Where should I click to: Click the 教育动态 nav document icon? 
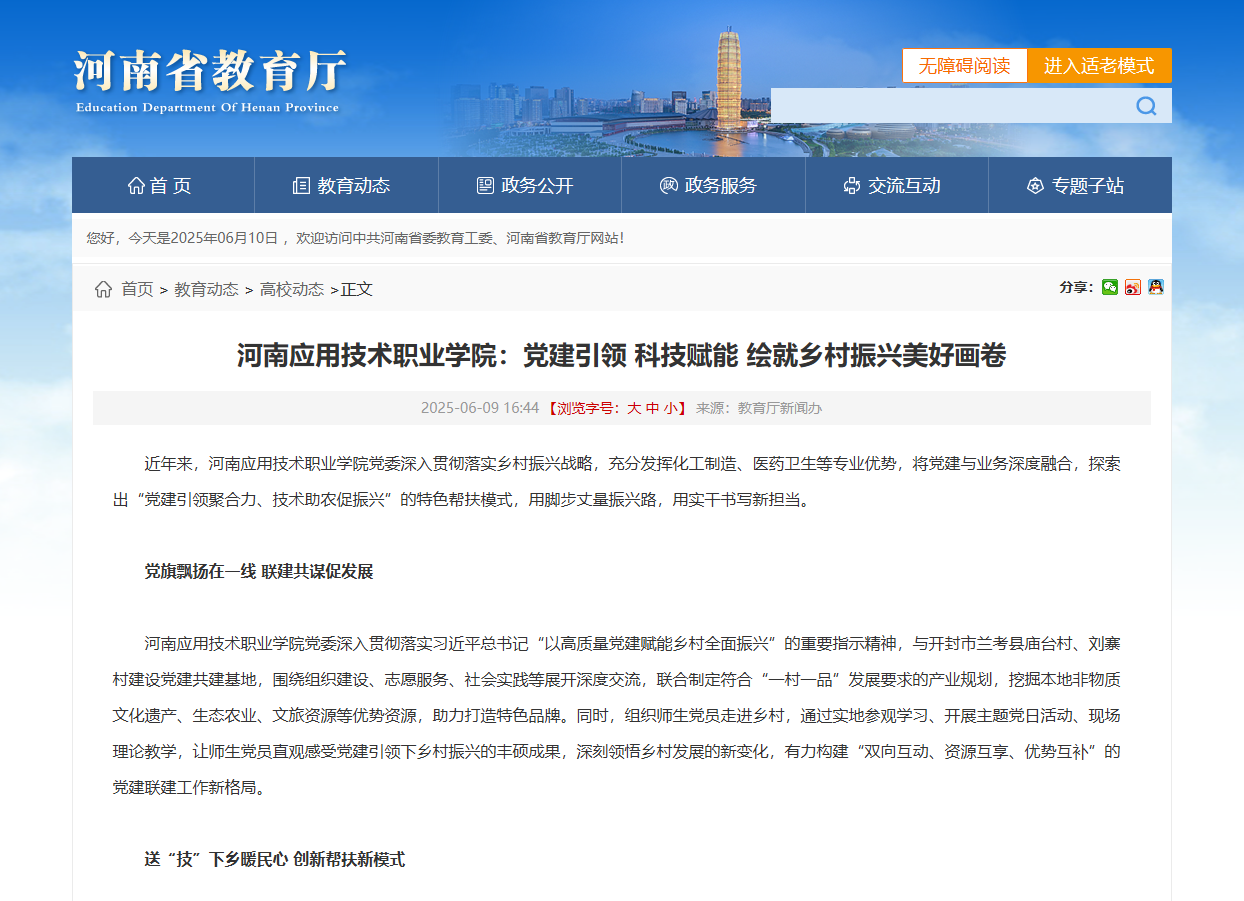[x=301, y=186]
